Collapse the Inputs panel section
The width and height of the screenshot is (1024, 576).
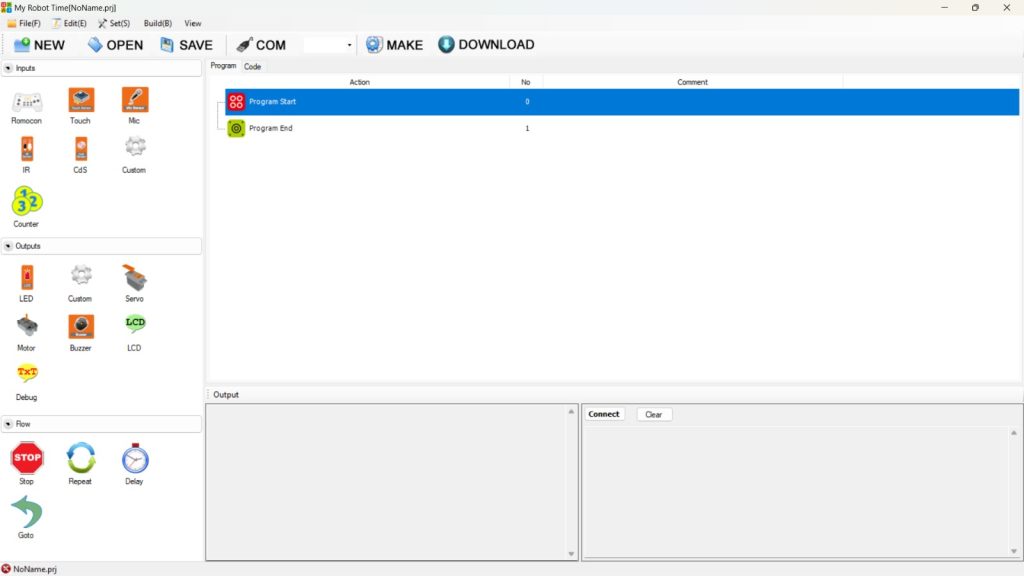[9, 68]
